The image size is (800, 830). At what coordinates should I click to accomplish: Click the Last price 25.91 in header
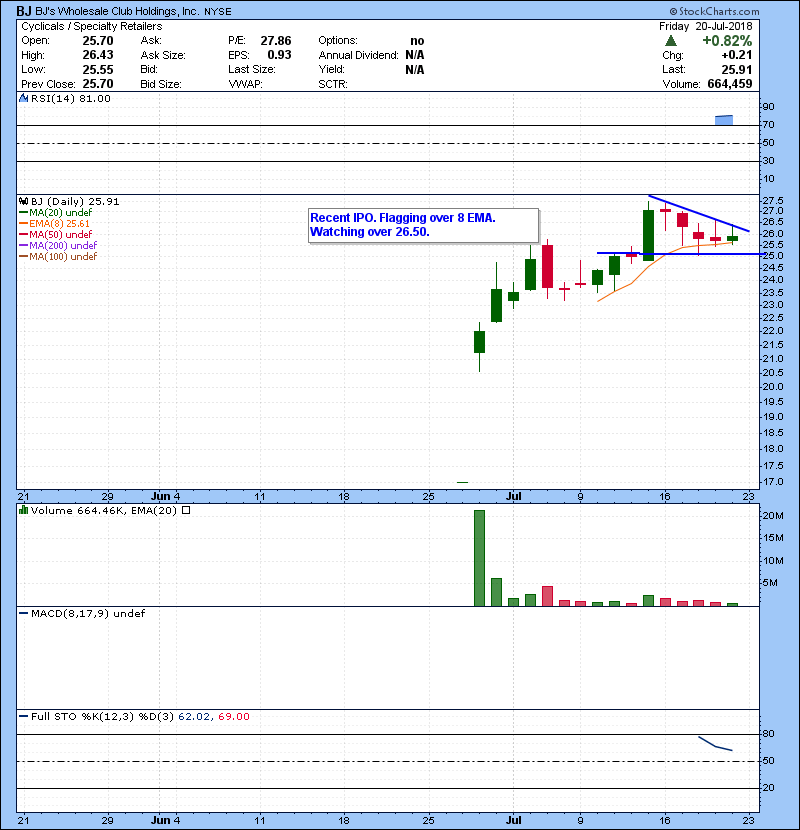click(x=736, y=70)
